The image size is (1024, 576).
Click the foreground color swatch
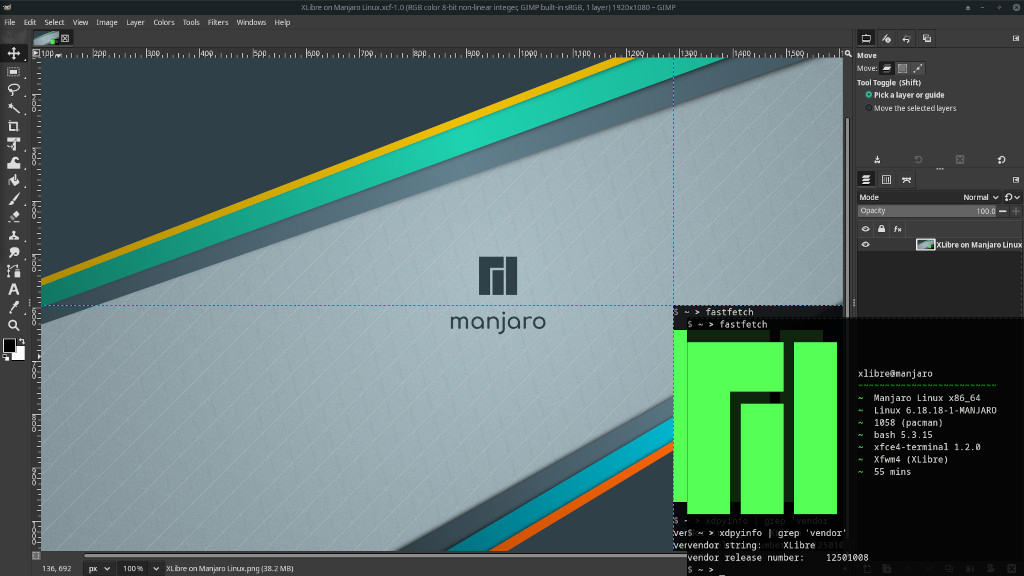(9, 345)
